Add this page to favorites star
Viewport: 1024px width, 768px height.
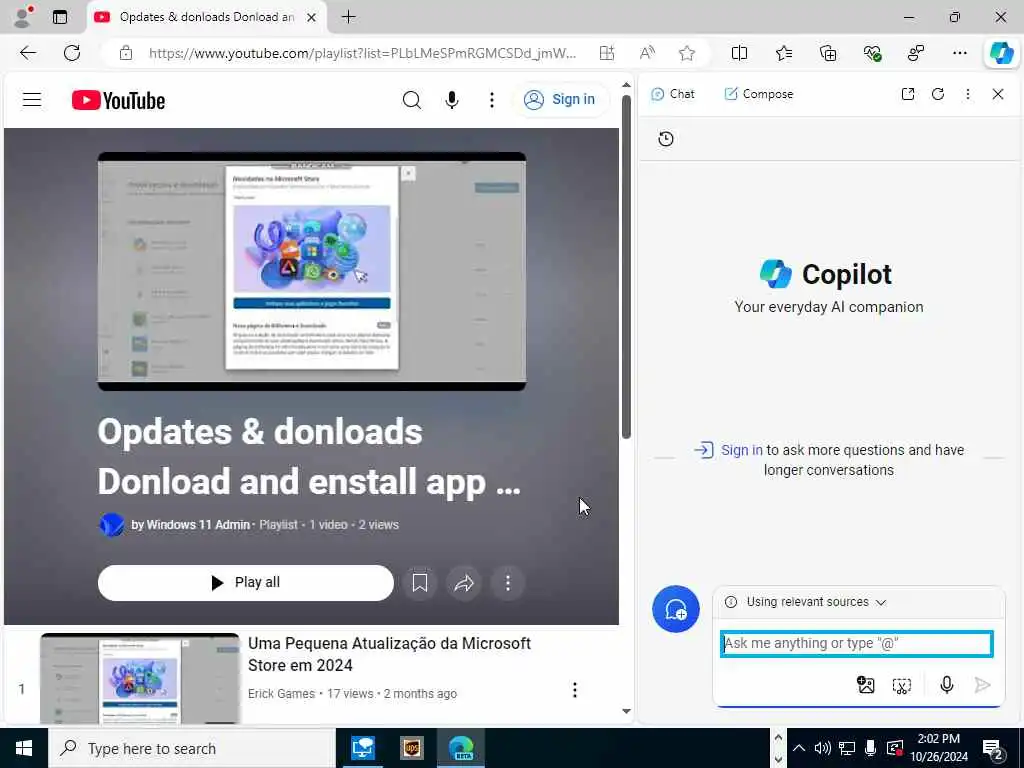[x=686, y=53]
